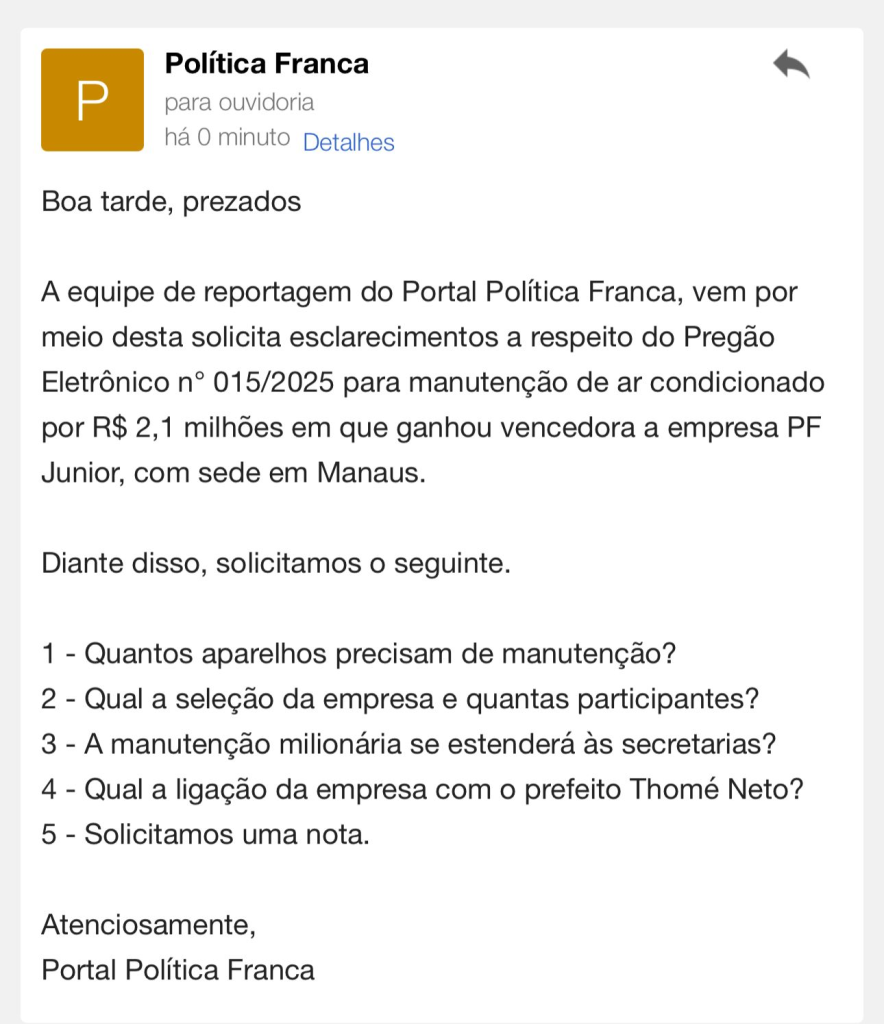Screen dimensions: 884x1024
Task: Click the reply arrow icon
Action: click(791, 65)
